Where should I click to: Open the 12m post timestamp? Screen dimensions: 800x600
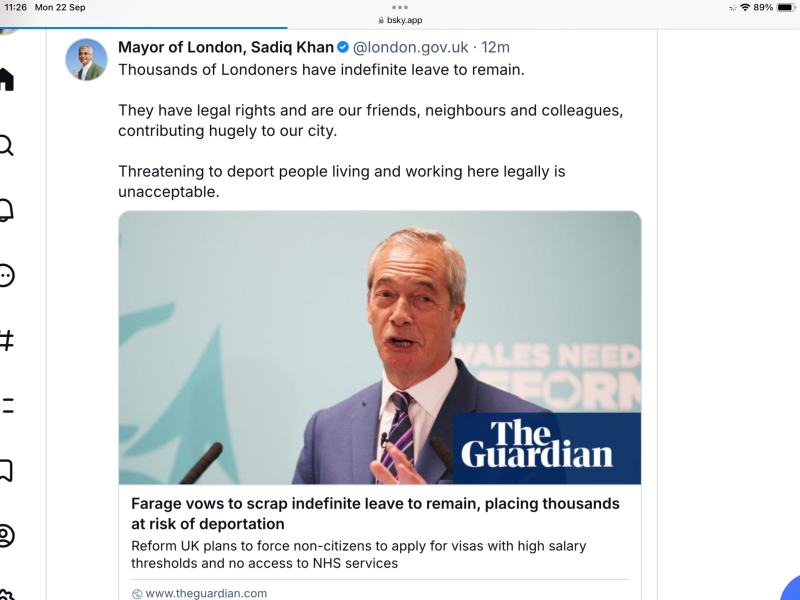coord(496,47)
